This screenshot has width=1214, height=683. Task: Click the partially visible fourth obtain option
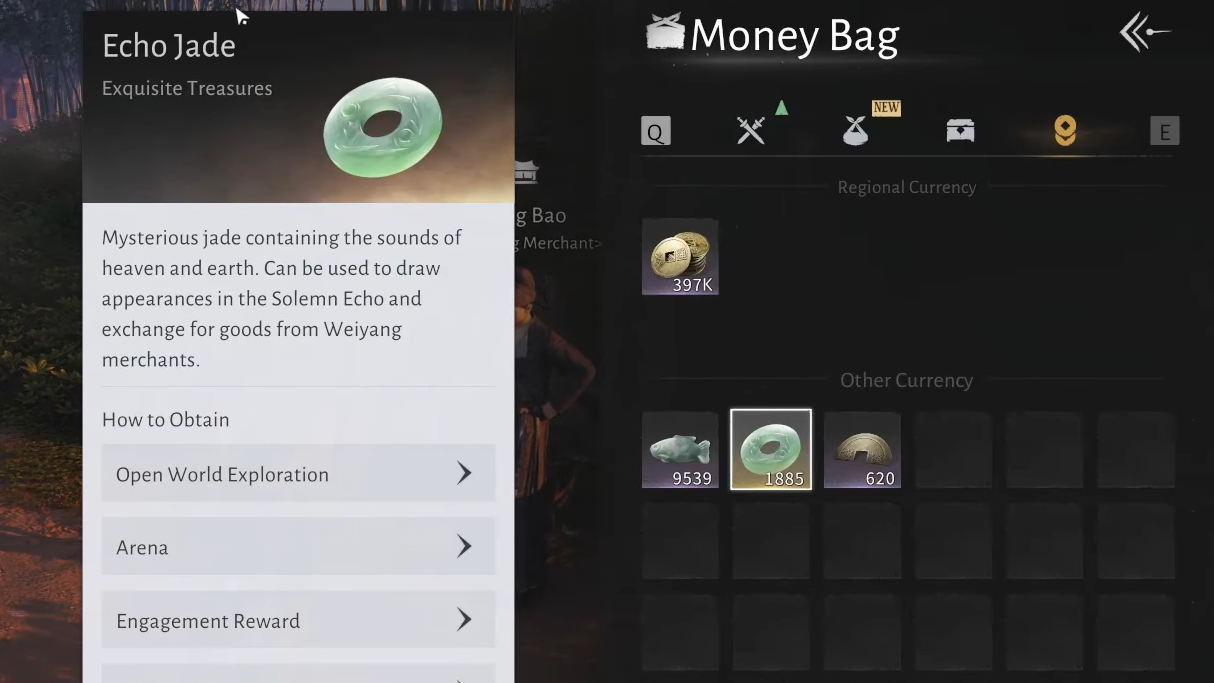tap(298, 673)
